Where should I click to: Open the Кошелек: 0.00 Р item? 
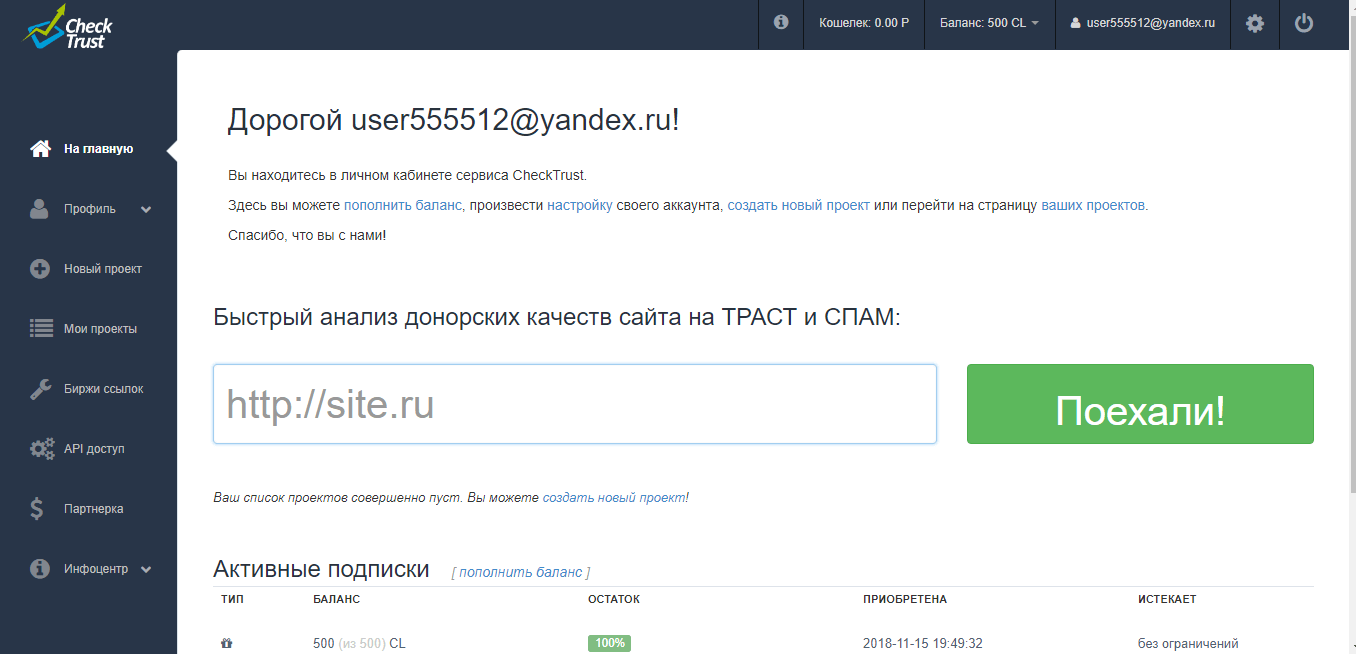[863, 23]
